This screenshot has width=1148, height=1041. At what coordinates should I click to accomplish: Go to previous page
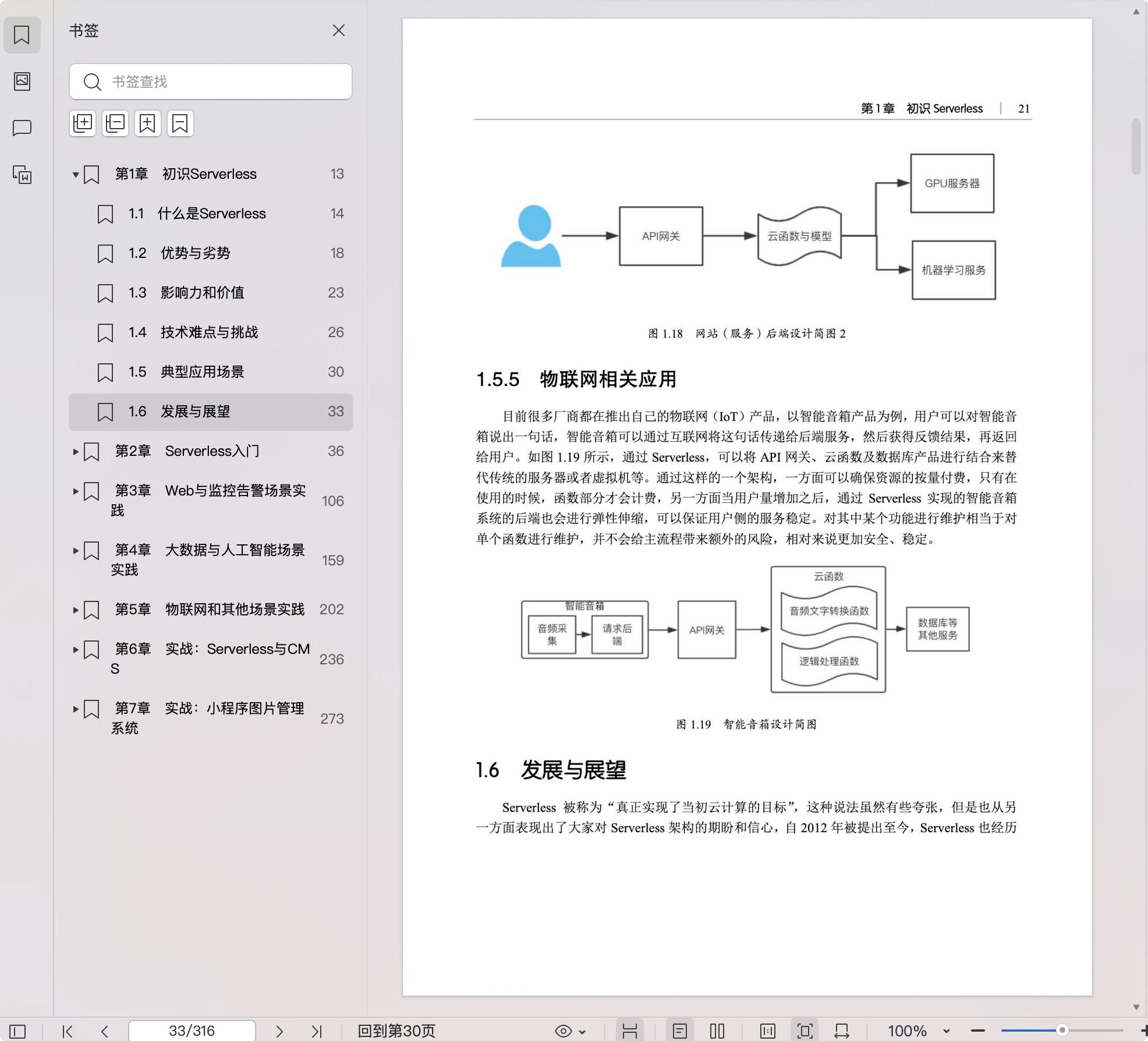coord(105,1031)
